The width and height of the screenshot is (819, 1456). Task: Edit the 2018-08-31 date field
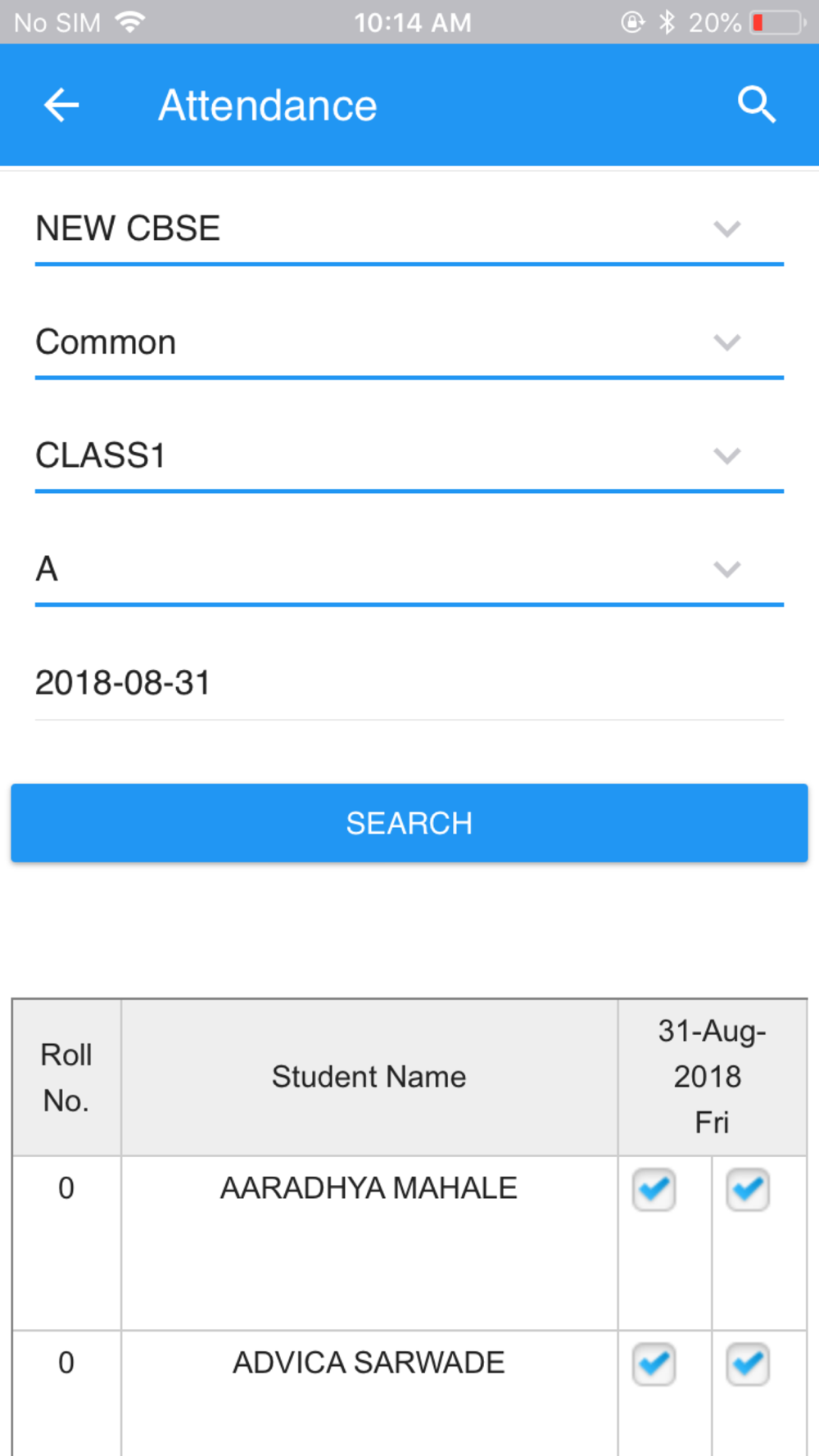408,683
